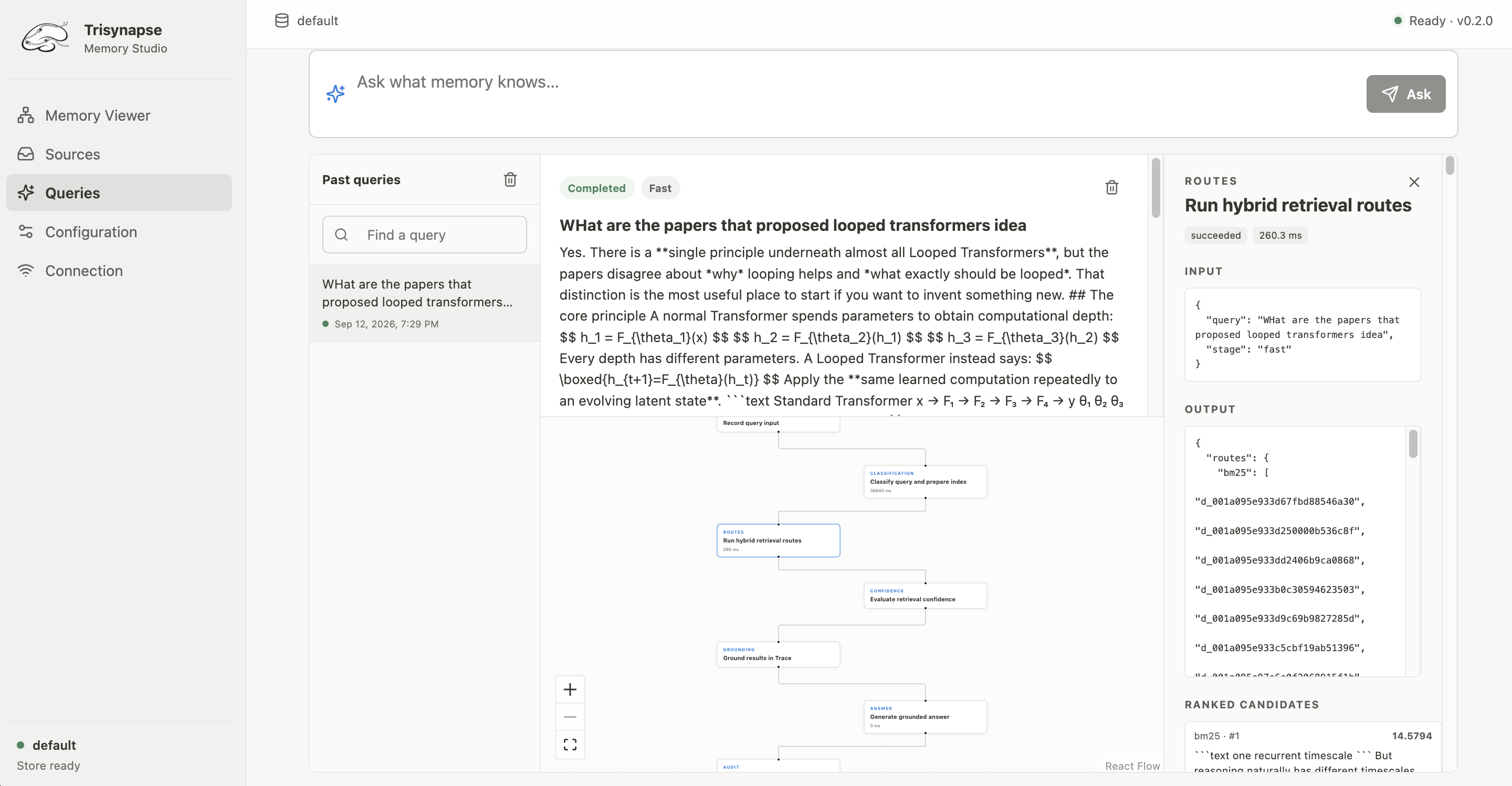Click the routes panel scrollbar
This screenshot has width=1512, height=786.
point(1450,165)
